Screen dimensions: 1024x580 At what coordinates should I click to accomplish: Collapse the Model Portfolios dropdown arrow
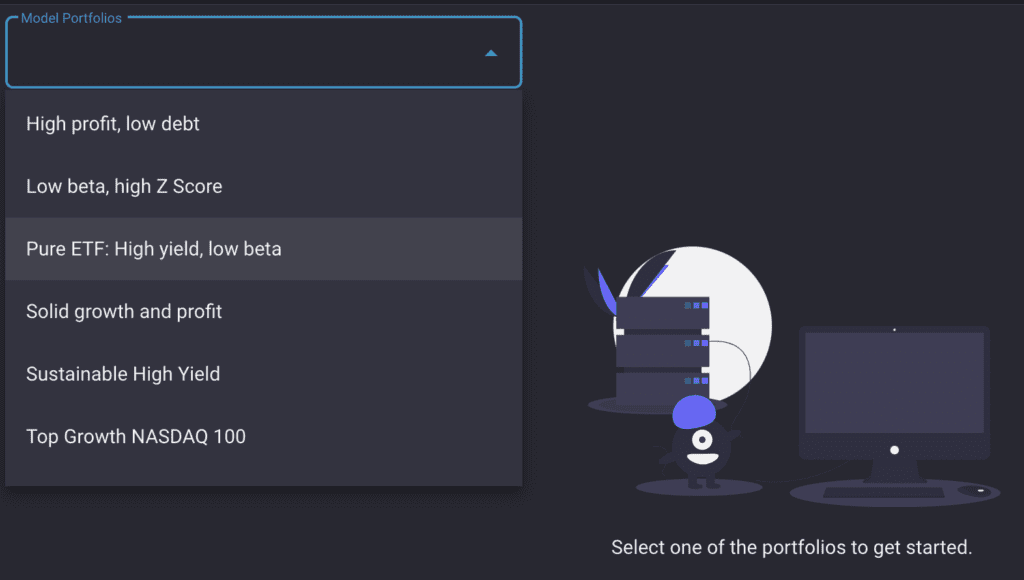491,53
